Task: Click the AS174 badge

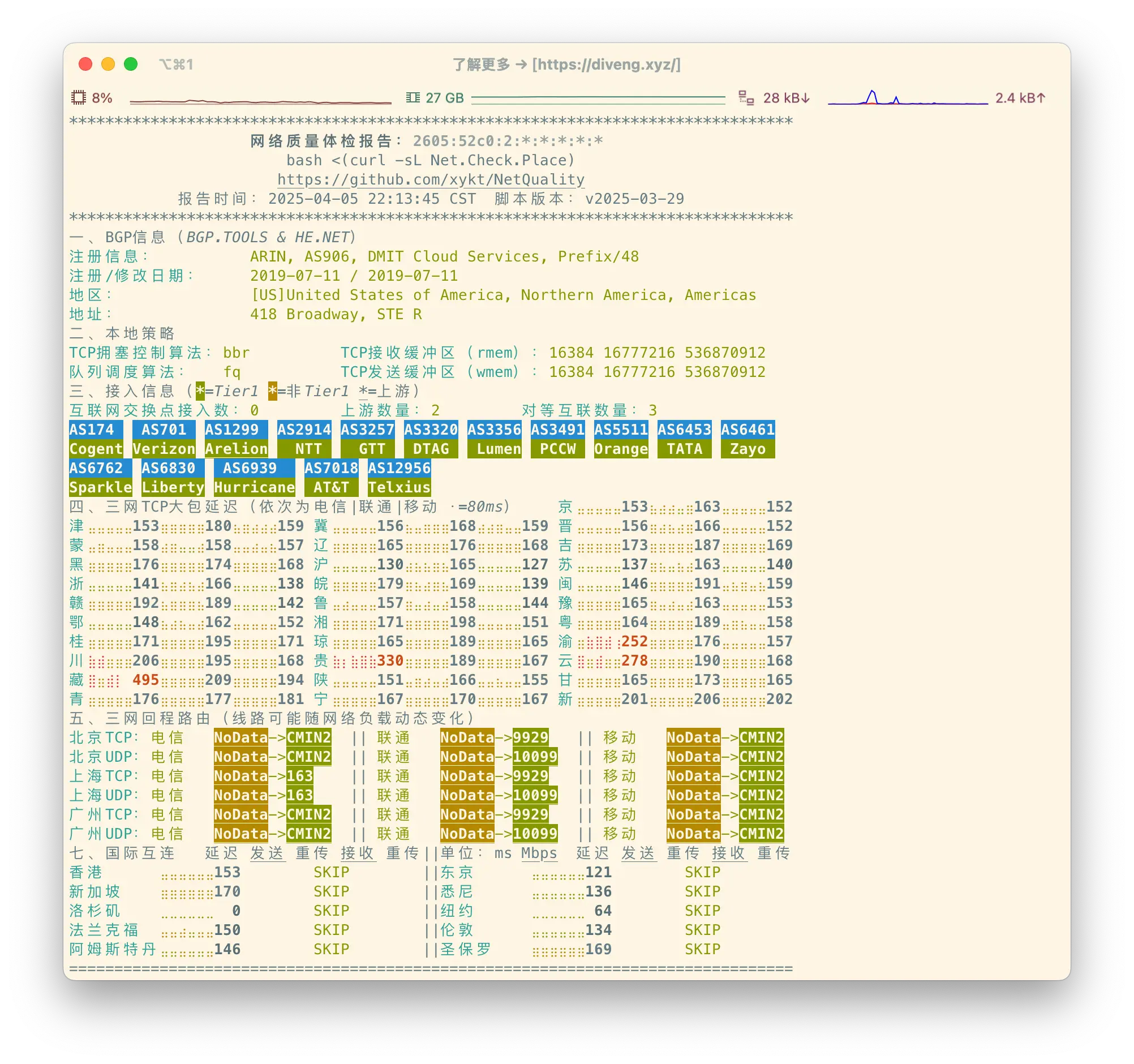Action: pyautogui.click(x=96, y=430)
